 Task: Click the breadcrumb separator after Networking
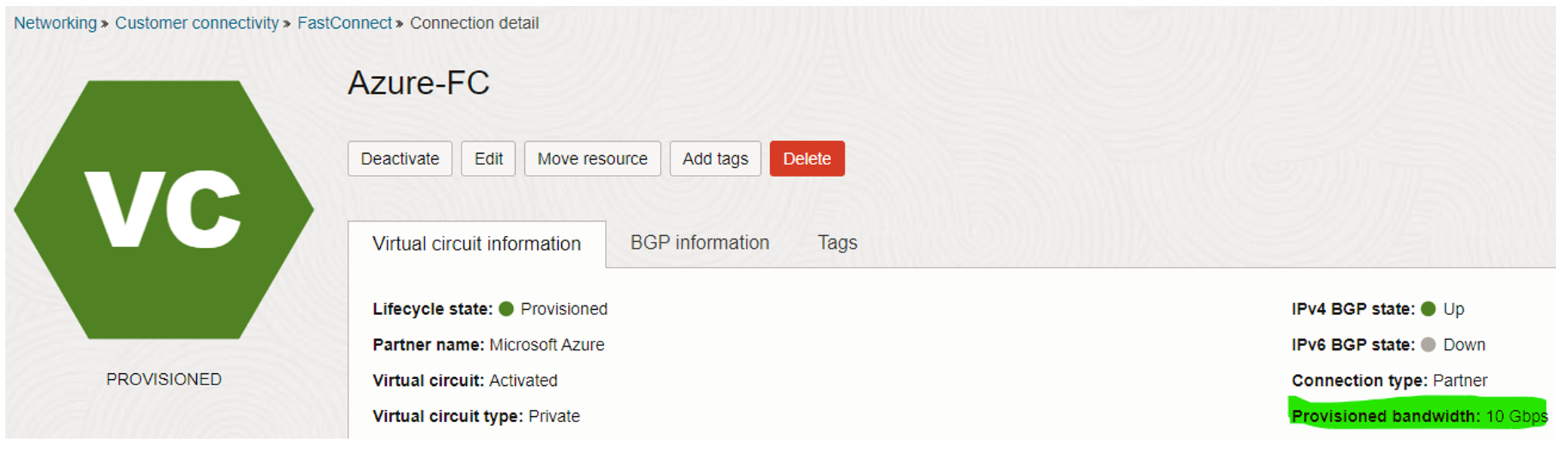pos(104,23)
